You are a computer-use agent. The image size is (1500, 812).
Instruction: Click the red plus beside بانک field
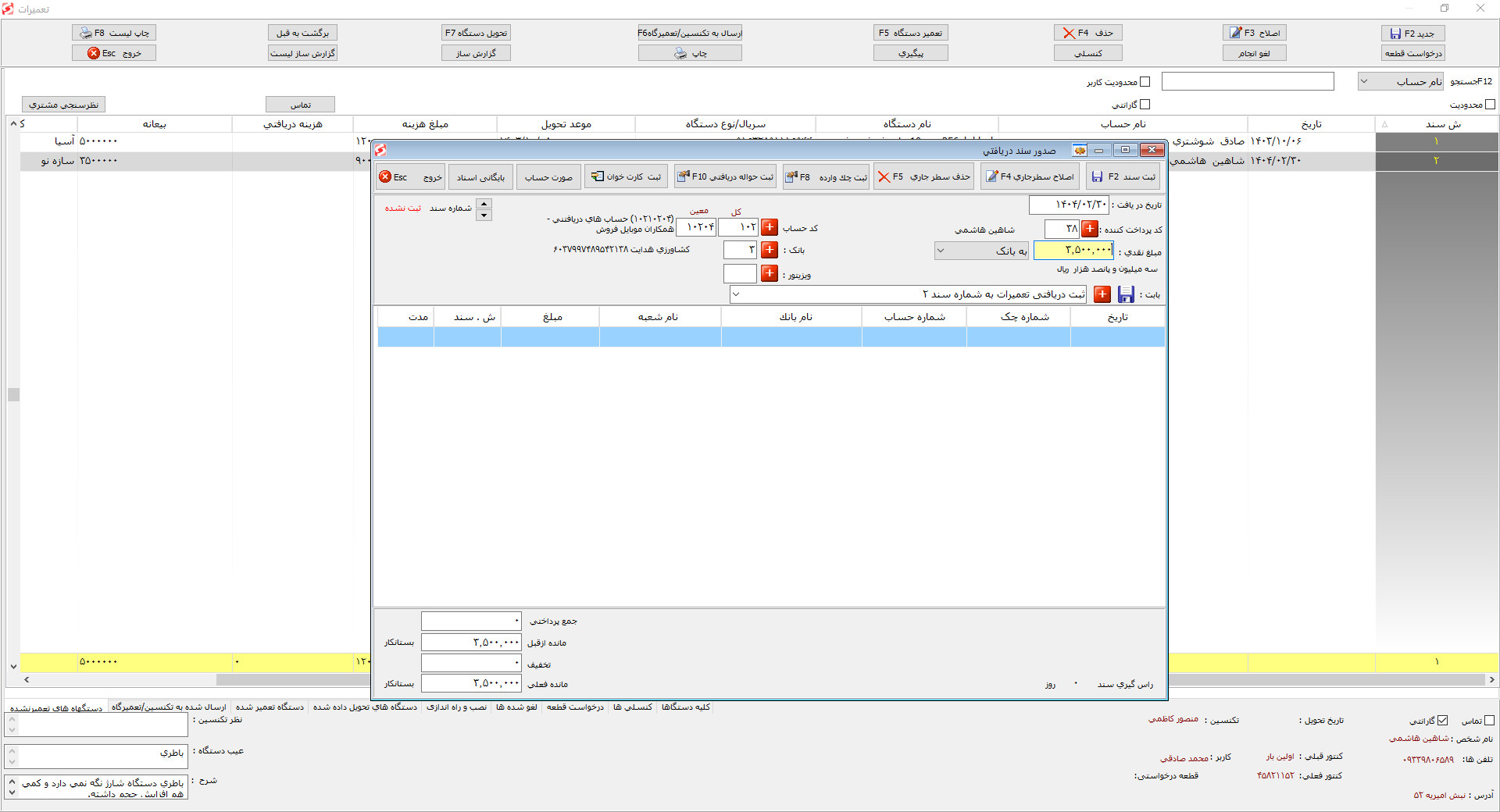[770, 250]
